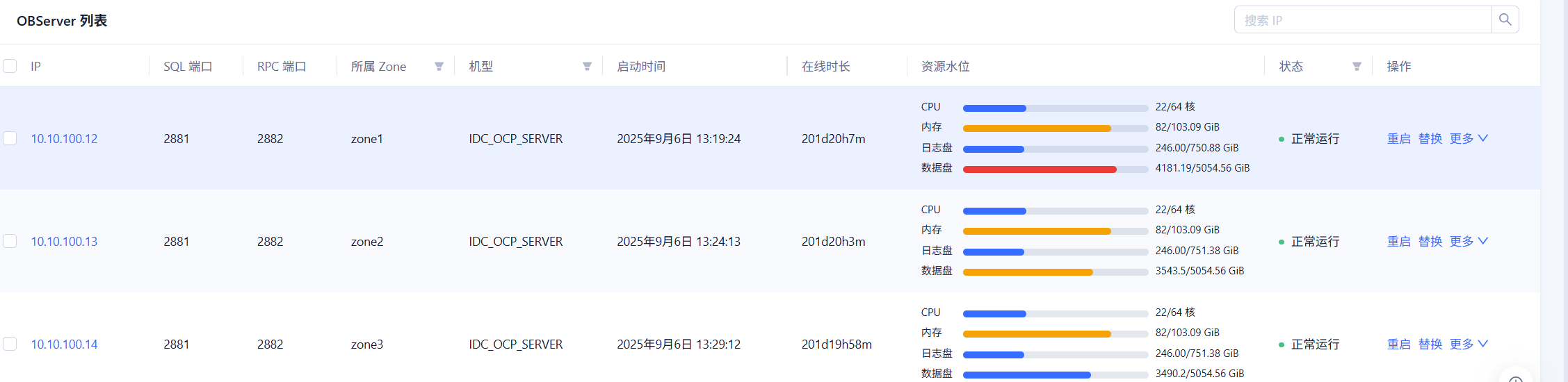The height and width of the screenshot is (382, 1568).
Task: Click 重启 for the zone3 server
Action: click(1398, 344)
